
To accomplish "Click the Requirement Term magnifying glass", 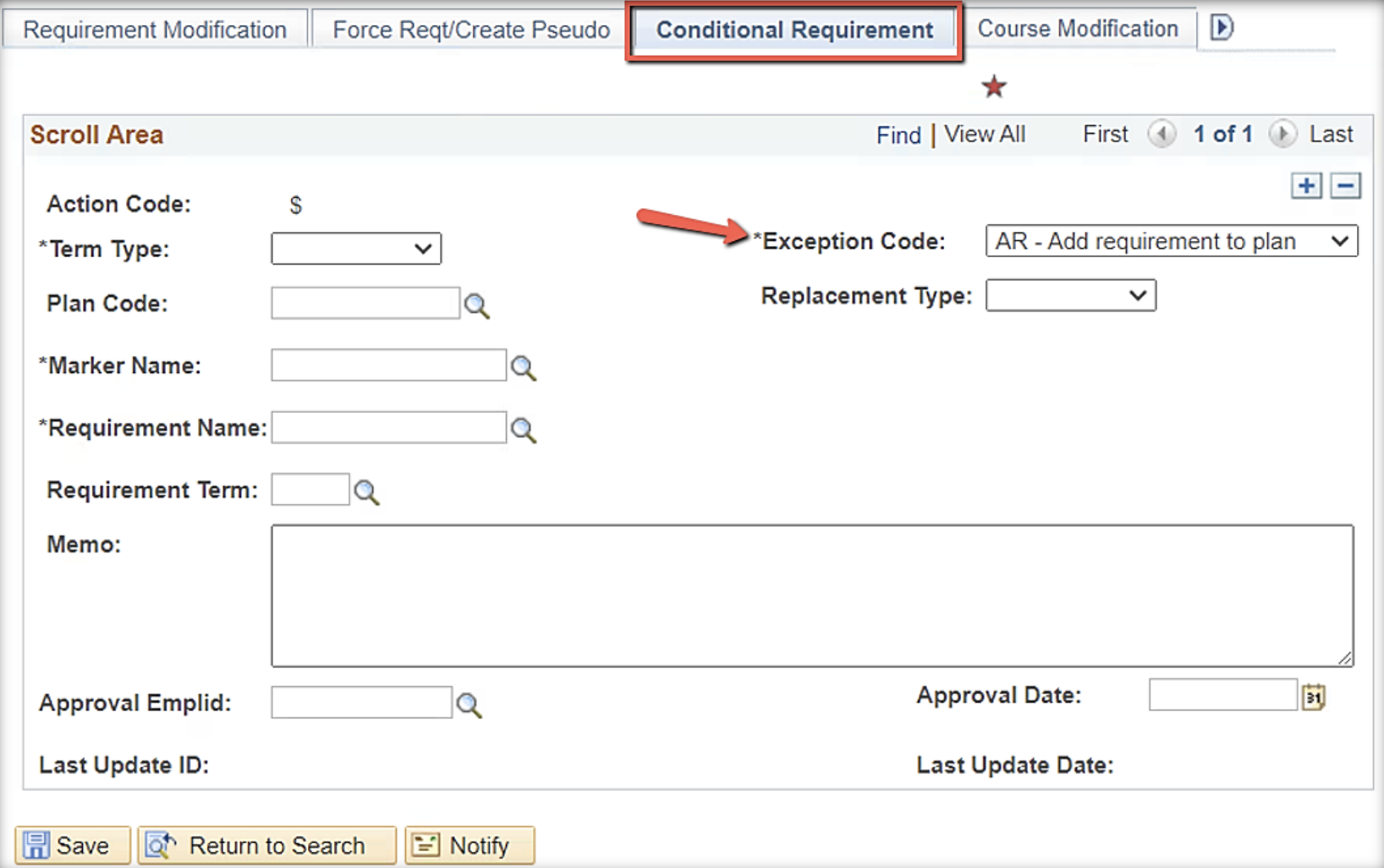I will point(367,492).
